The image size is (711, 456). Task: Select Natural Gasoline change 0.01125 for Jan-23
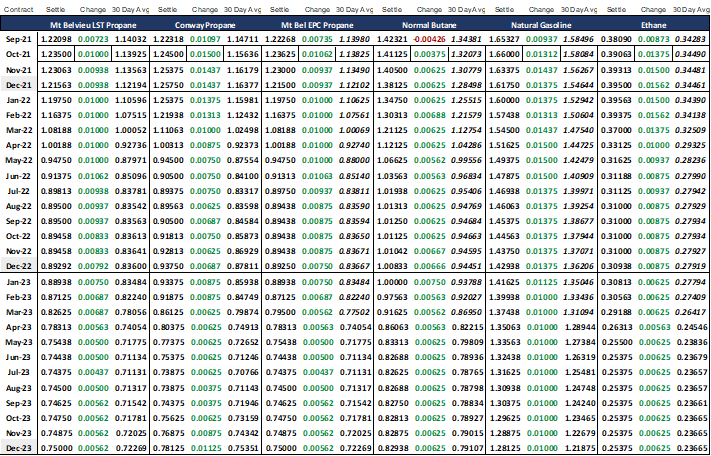coord(541,282)
